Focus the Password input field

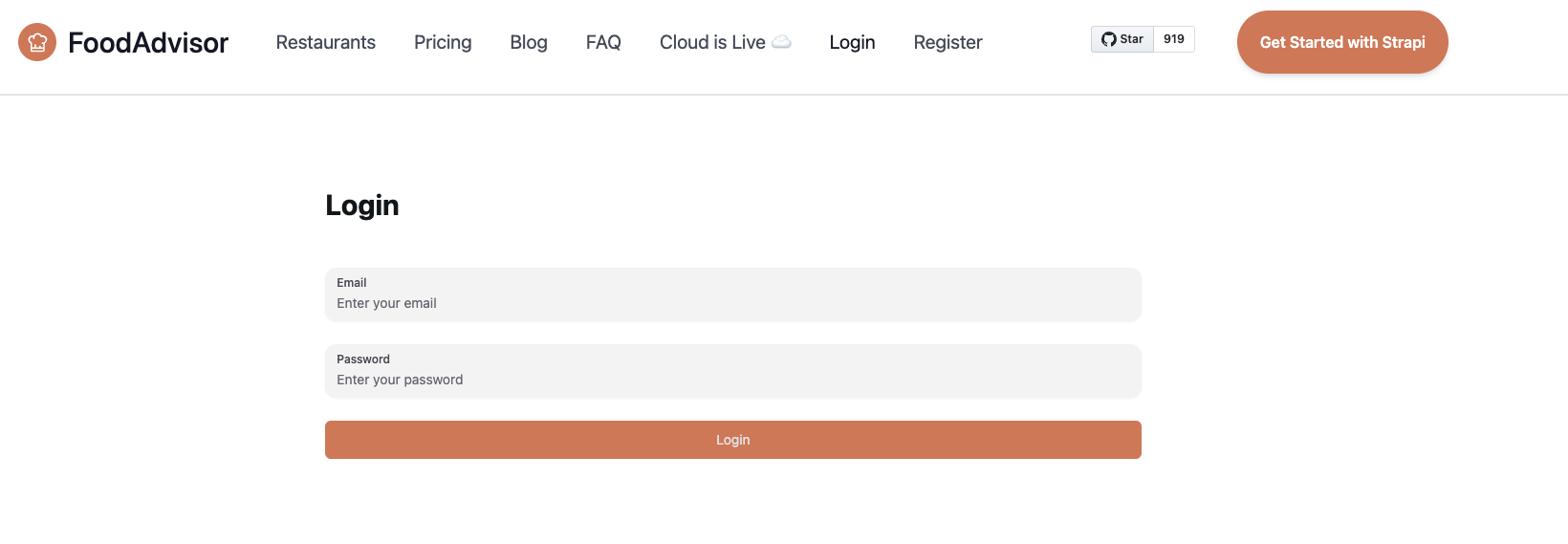point(732,380)
